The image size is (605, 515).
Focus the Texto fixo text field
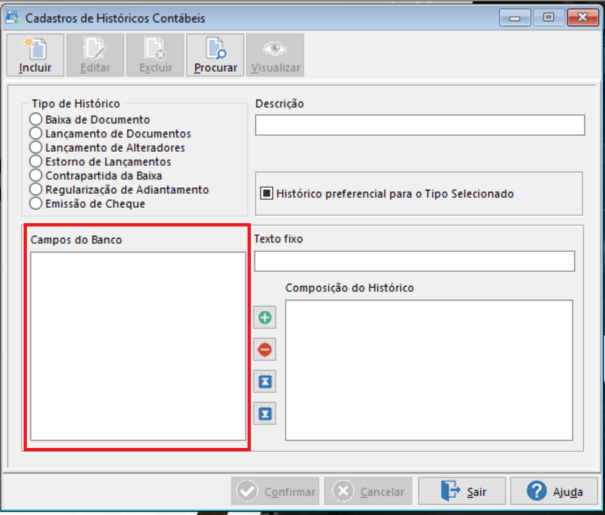414,261
